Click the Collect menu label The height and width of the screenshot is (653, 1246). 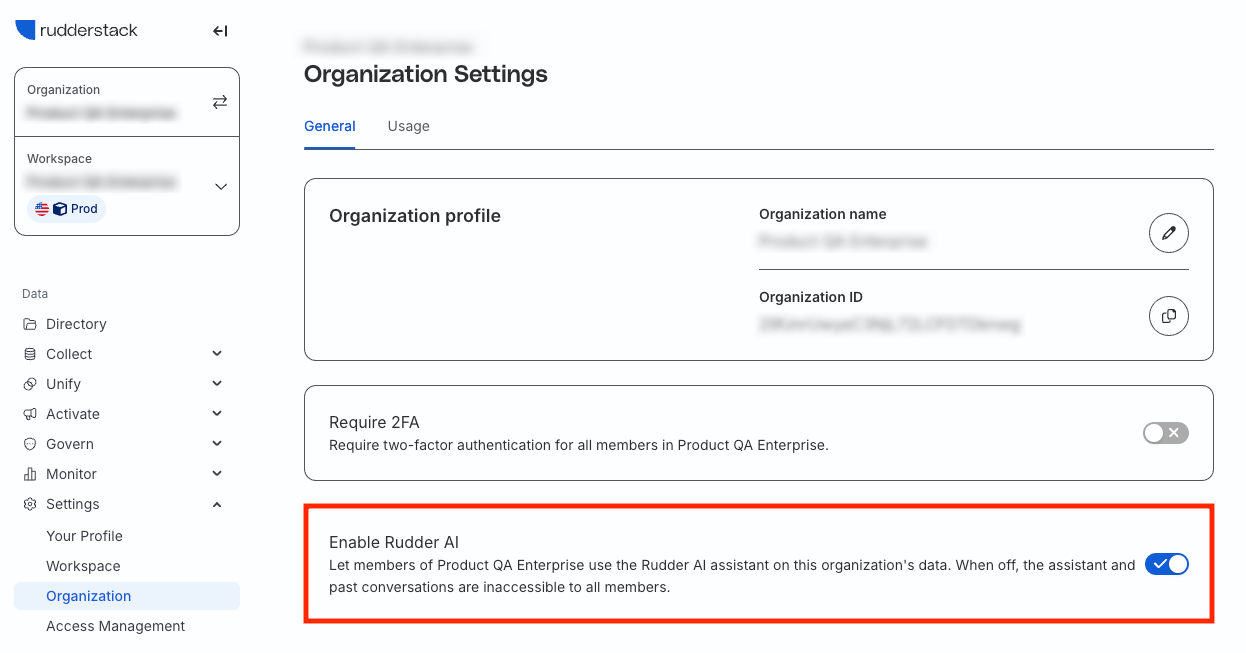(x=69, y=354)
